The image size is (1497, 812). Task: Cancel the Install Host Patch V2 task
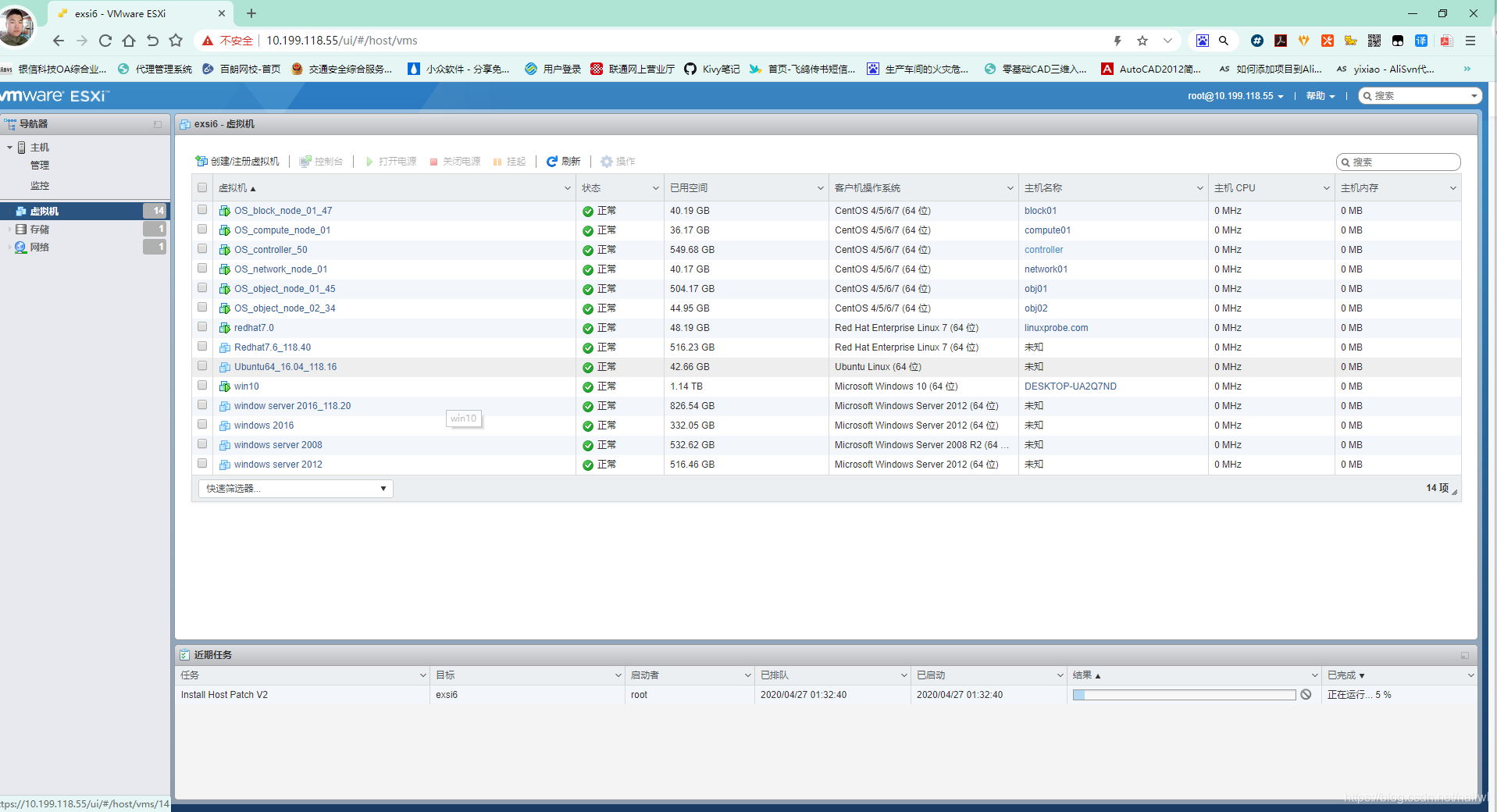click(x=1306, y=695)
